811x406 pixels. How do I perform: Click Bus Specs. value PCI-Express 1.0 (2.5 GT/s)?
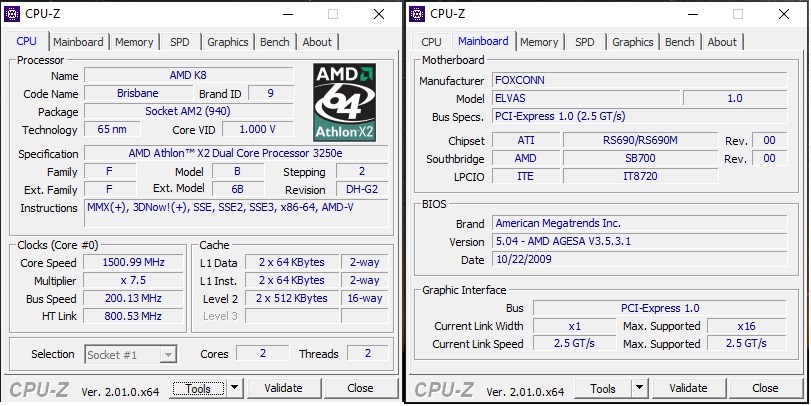[640, 116]
